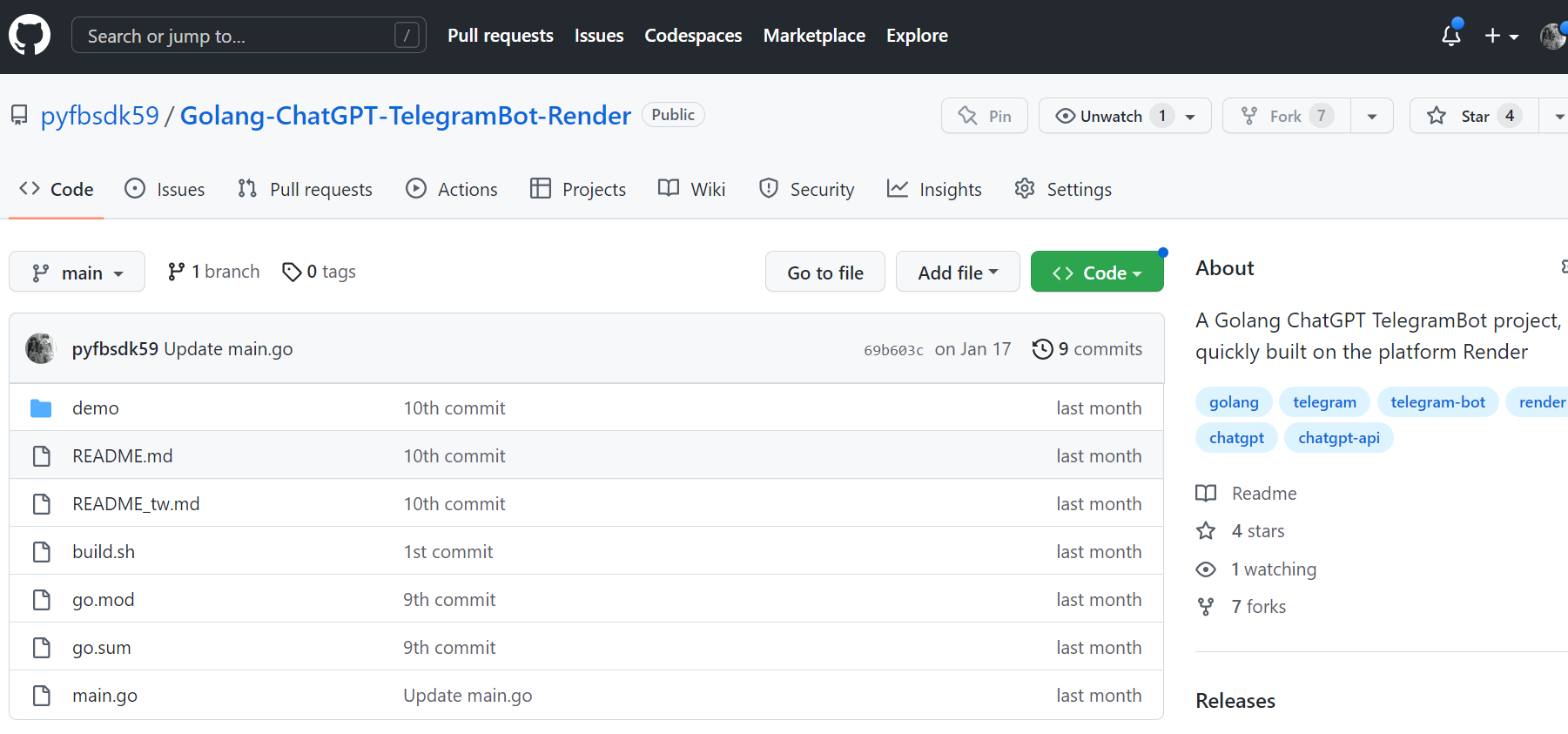Open the go.sum file

[x=102, y=648]
